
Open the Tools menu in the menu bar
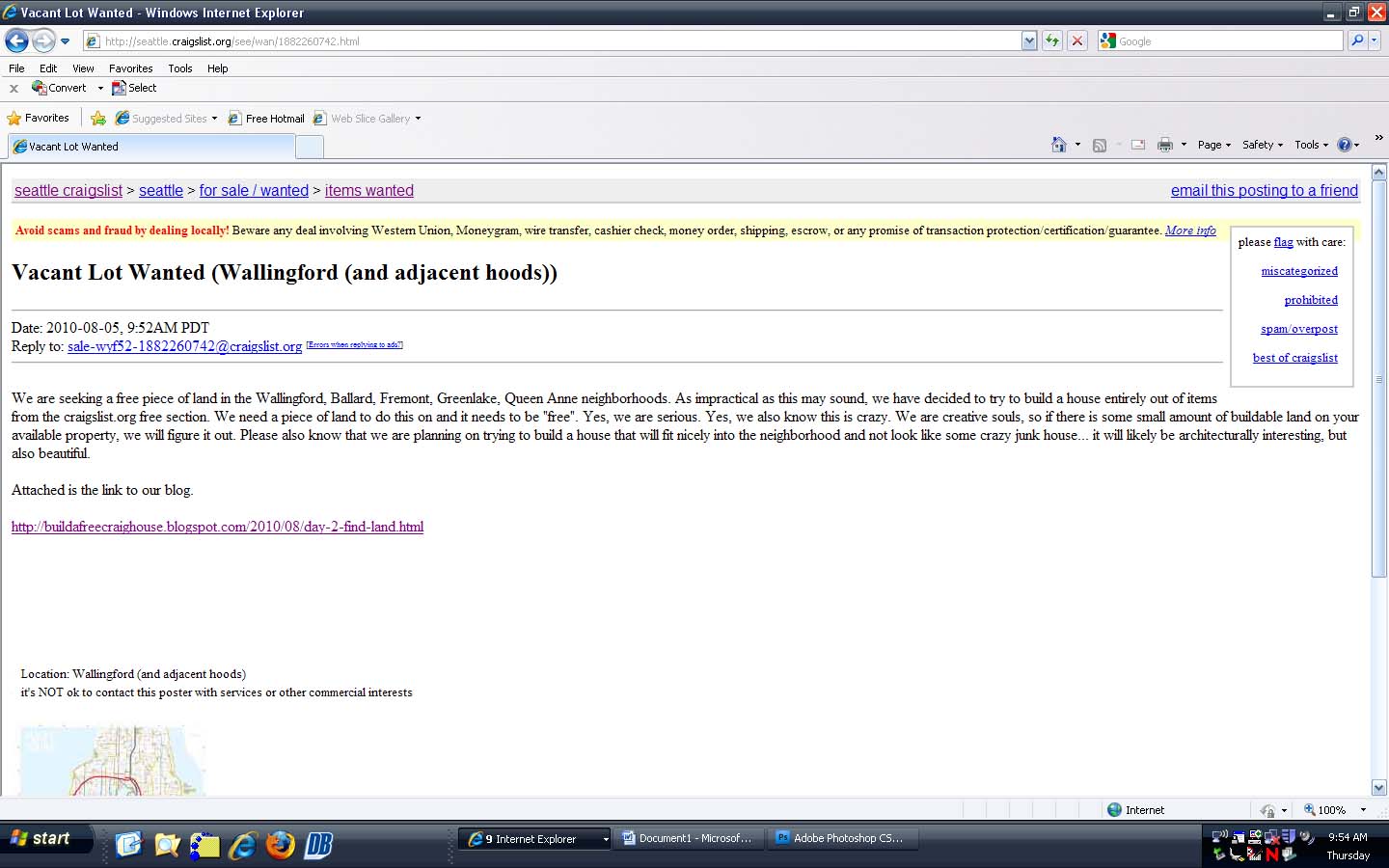coord(179,68)
